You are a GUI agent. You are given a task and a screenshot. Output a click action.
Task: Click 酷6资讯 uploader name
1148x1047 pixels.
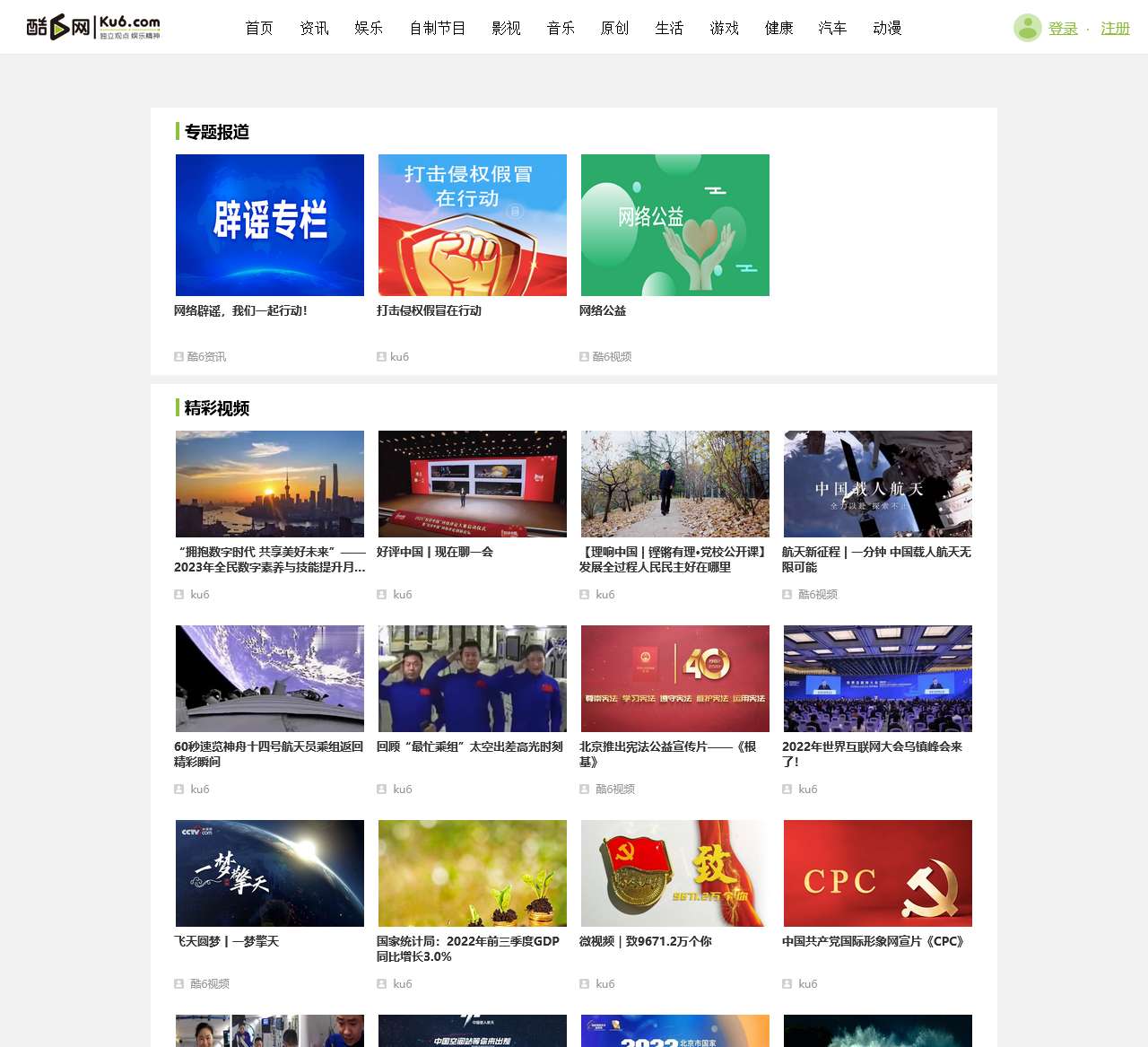tap(206, 356)
